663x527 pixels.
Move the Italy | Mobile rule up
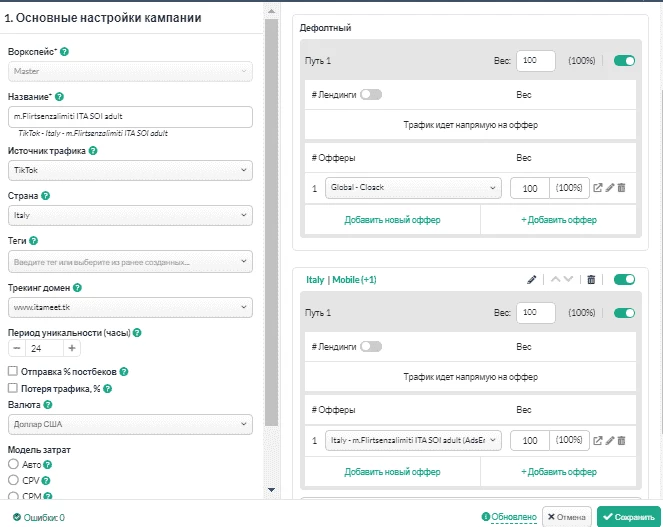556,280
